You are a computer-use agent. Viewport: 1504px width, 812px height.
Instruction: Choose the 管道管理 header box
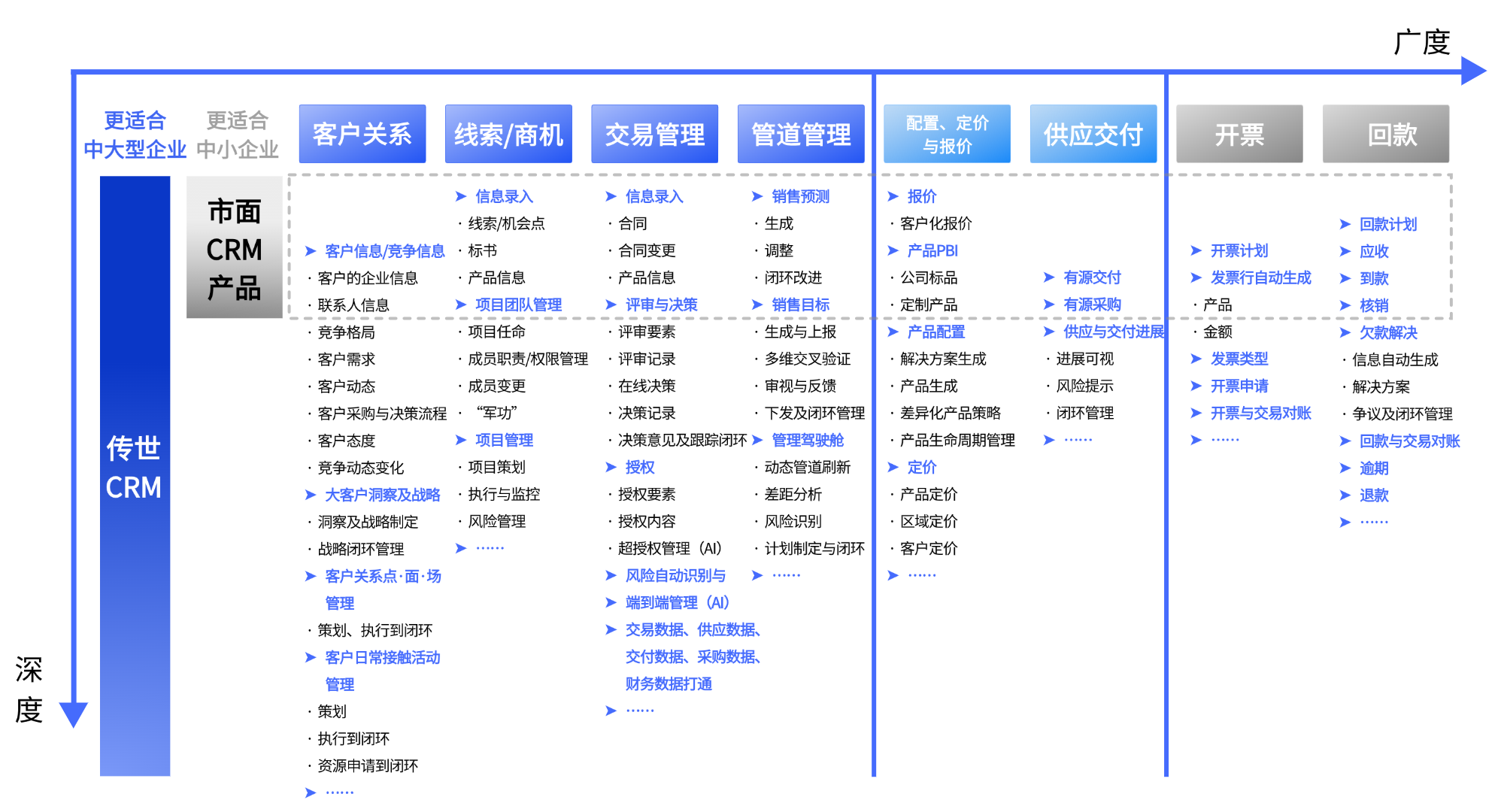coord(801,134)
